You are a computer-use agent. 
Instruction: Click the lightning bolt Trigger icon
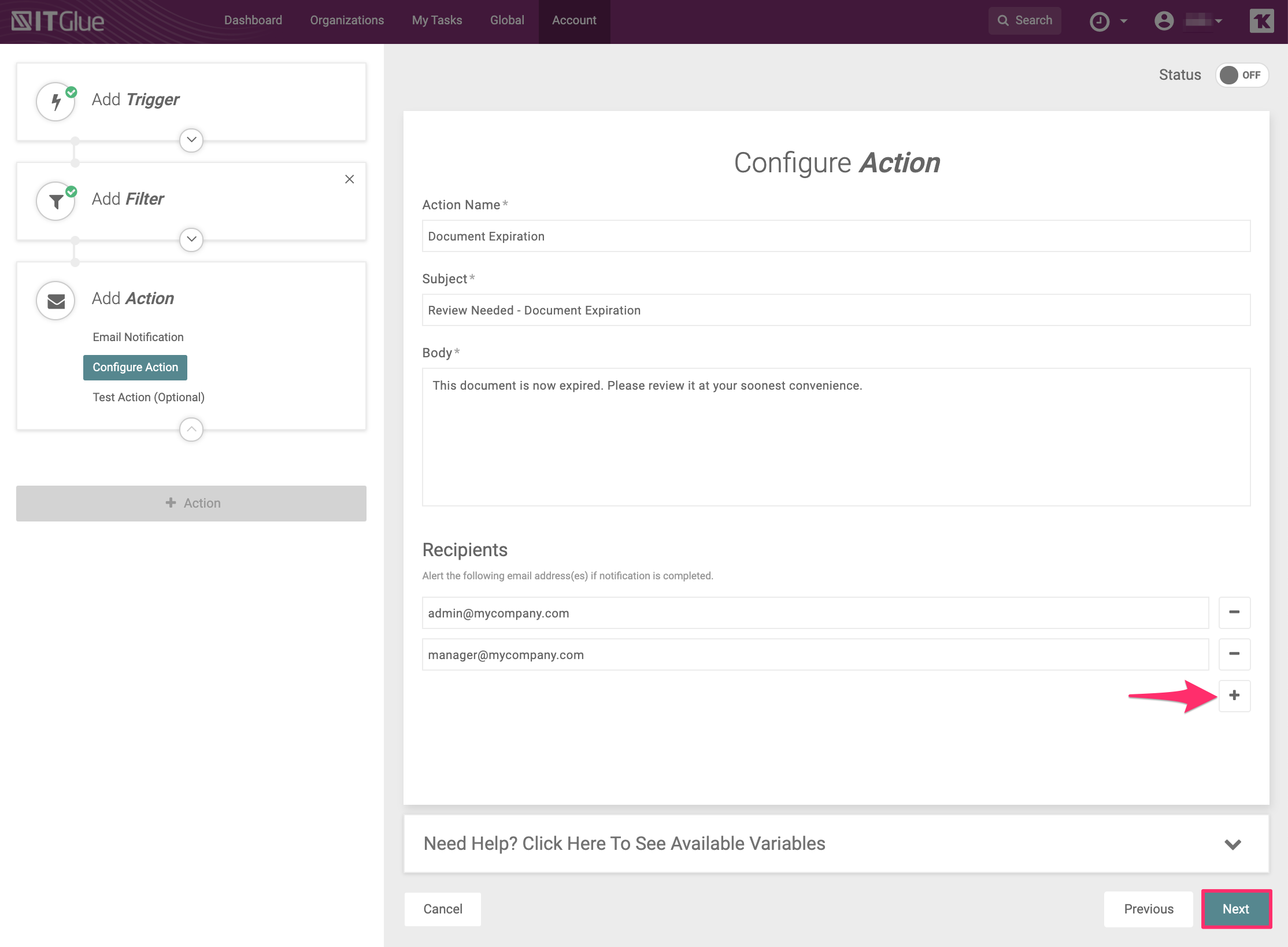pyautogui.click(x=55, y=102)
